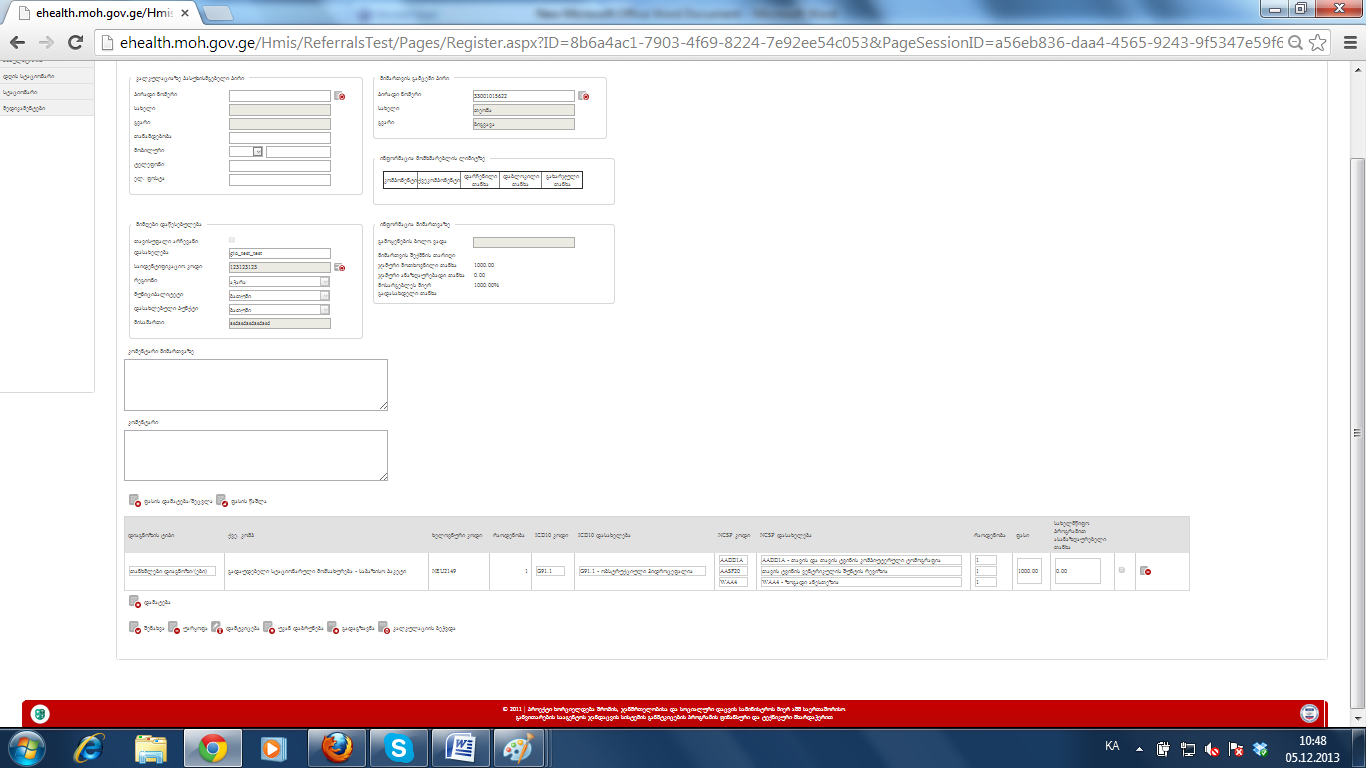Expand the municipality dropdown under the region field
1366x768 pixels.
pos(324,296)
